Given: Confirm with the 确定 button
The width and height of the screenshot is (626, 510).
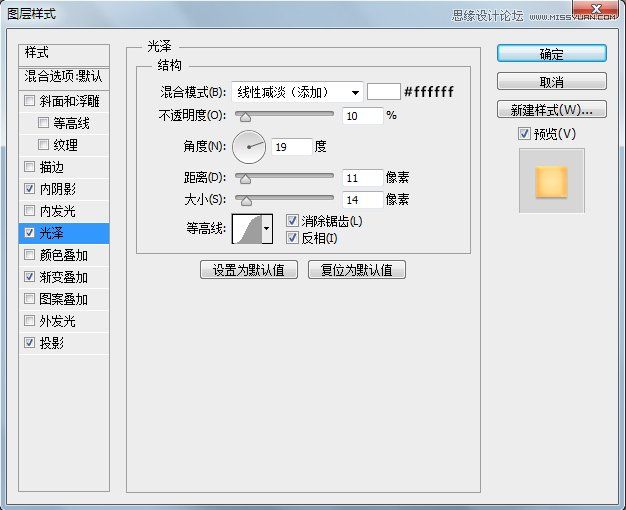Looking at the screenshot, I should tap(552, 54).
